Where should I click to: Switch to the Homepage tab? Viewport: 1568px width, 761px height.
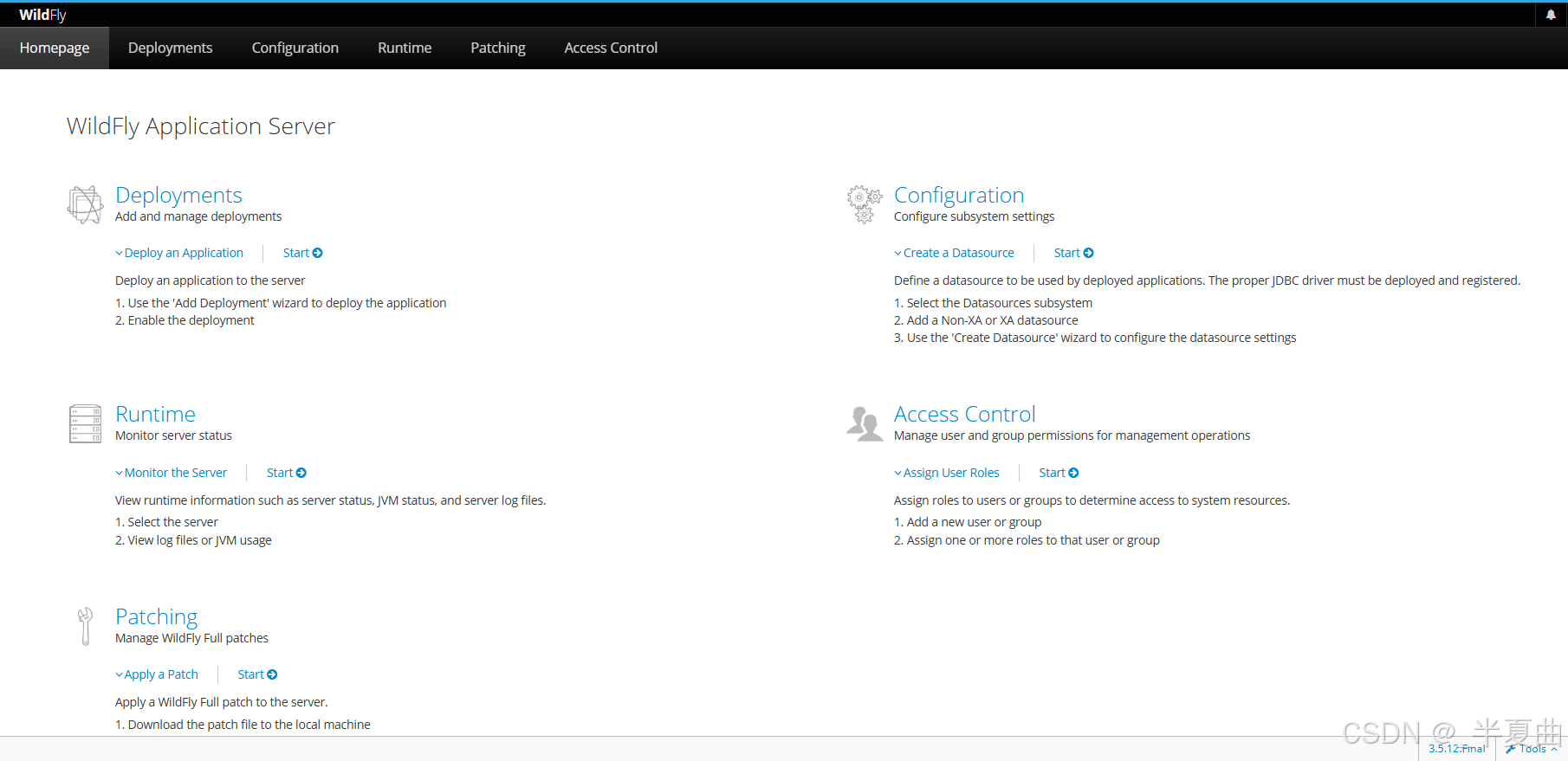point(55,48)
